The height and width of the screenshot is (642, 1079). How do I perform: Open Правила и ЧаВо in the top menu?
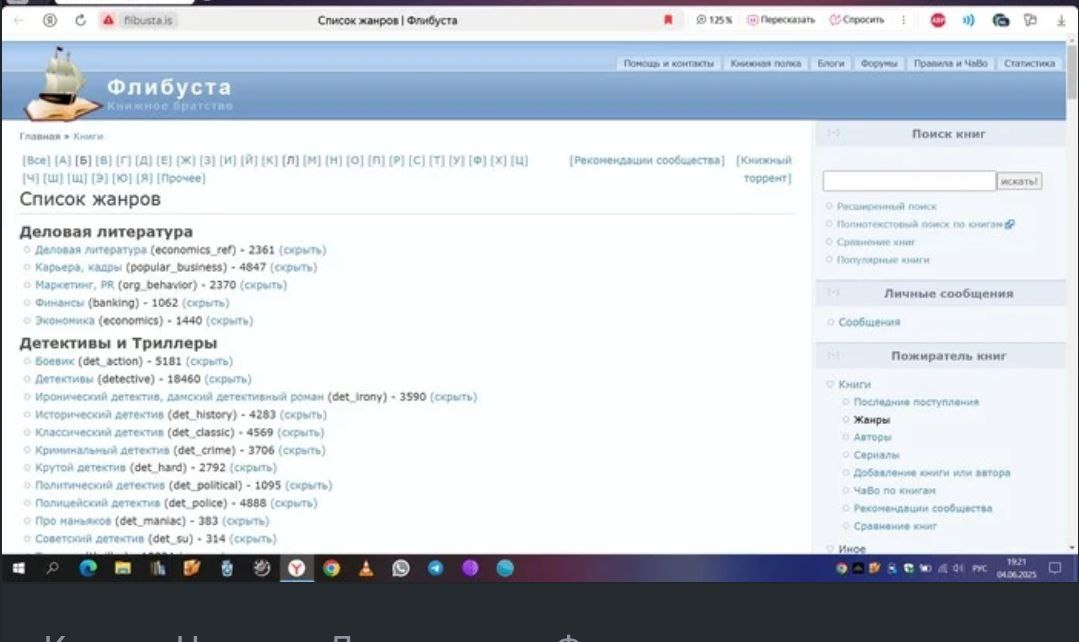pos(950,63)
